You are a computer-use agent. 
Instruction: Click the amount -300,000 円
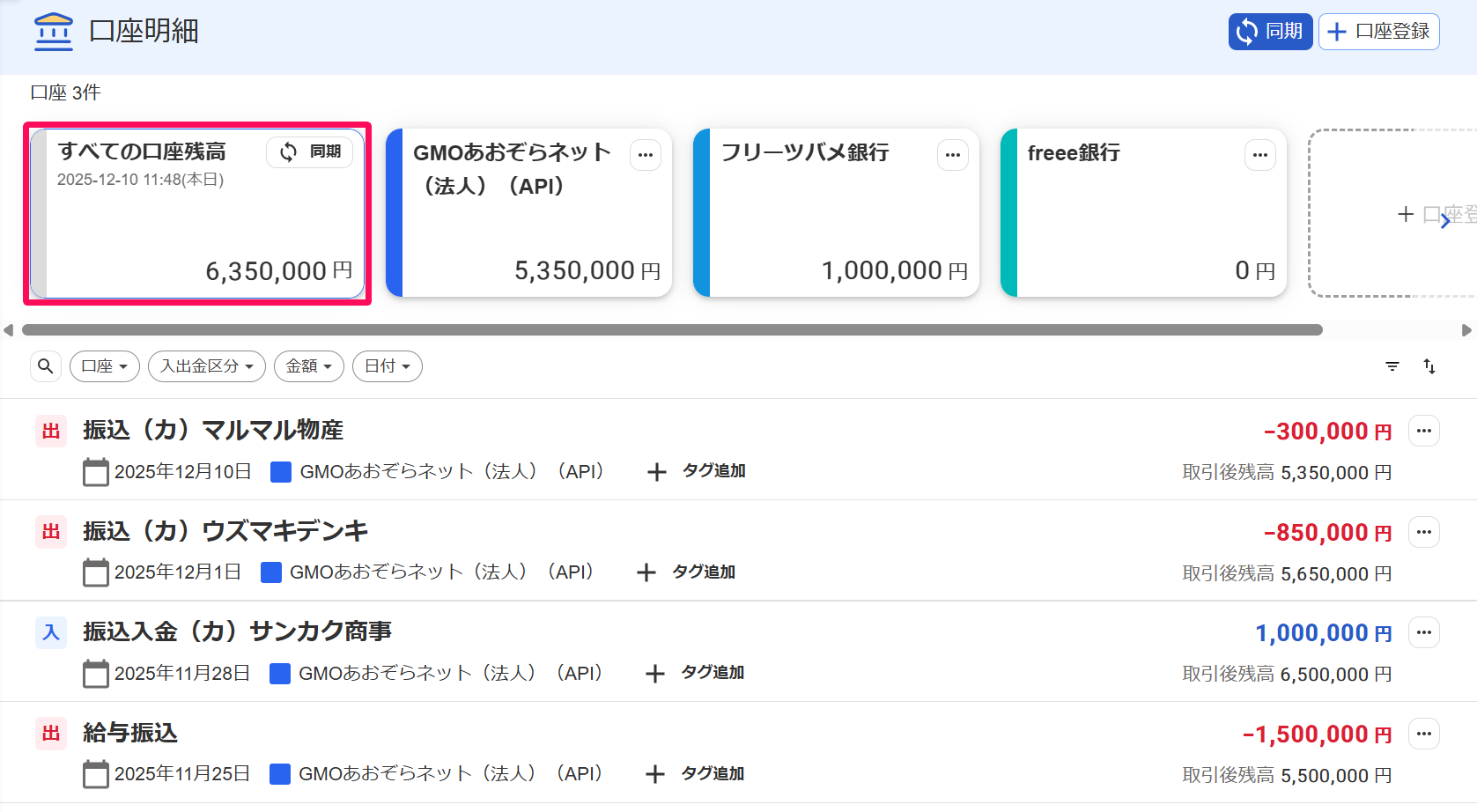[1327, 432]
